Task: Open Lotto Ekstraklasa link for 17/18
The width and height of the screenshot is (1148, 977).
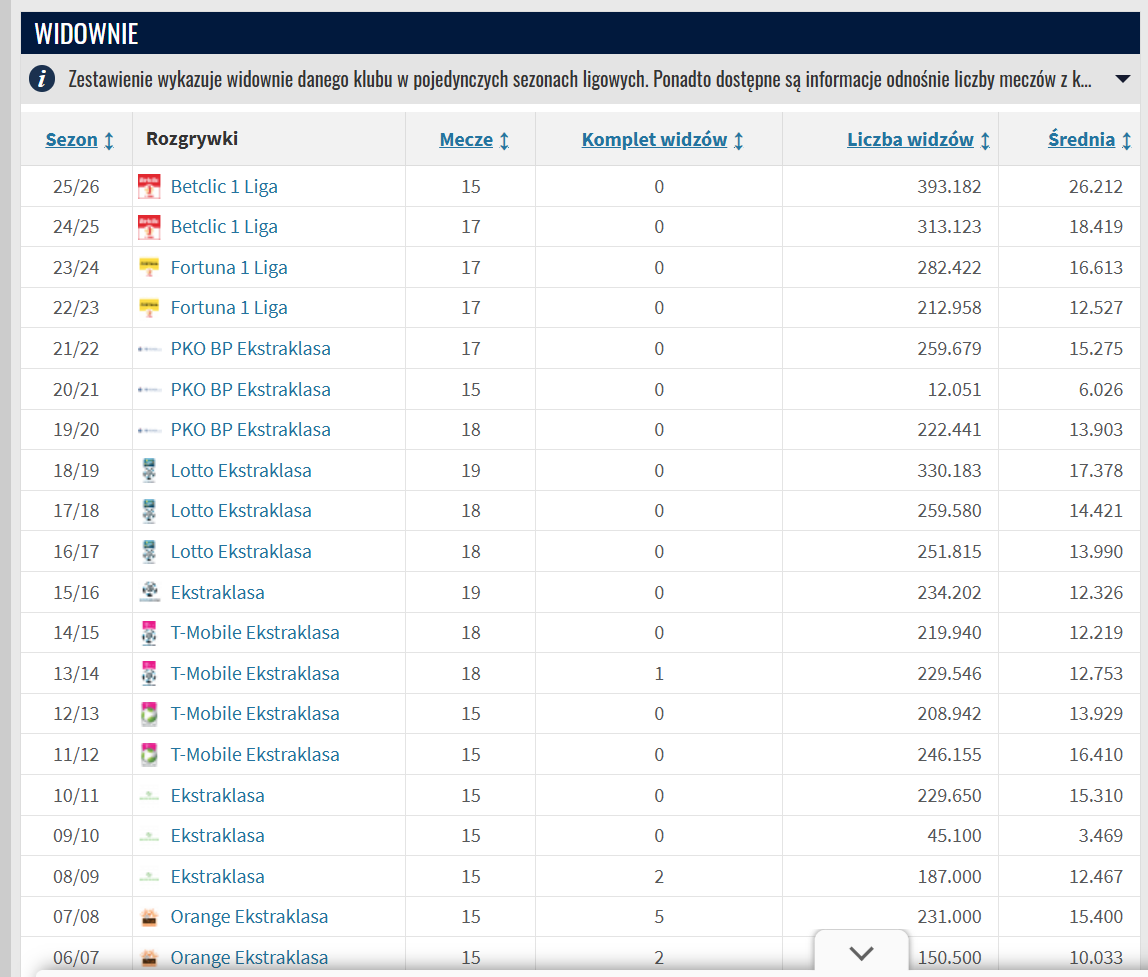Action: (241, 510)
